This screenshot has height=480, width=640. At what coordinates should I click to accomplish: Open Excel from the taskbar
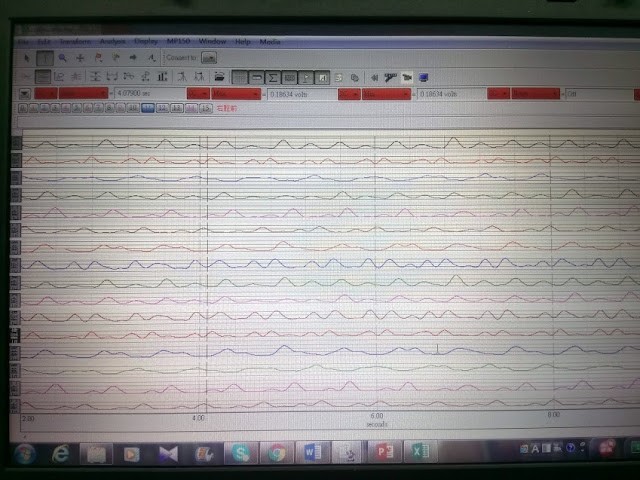(420, 452)
